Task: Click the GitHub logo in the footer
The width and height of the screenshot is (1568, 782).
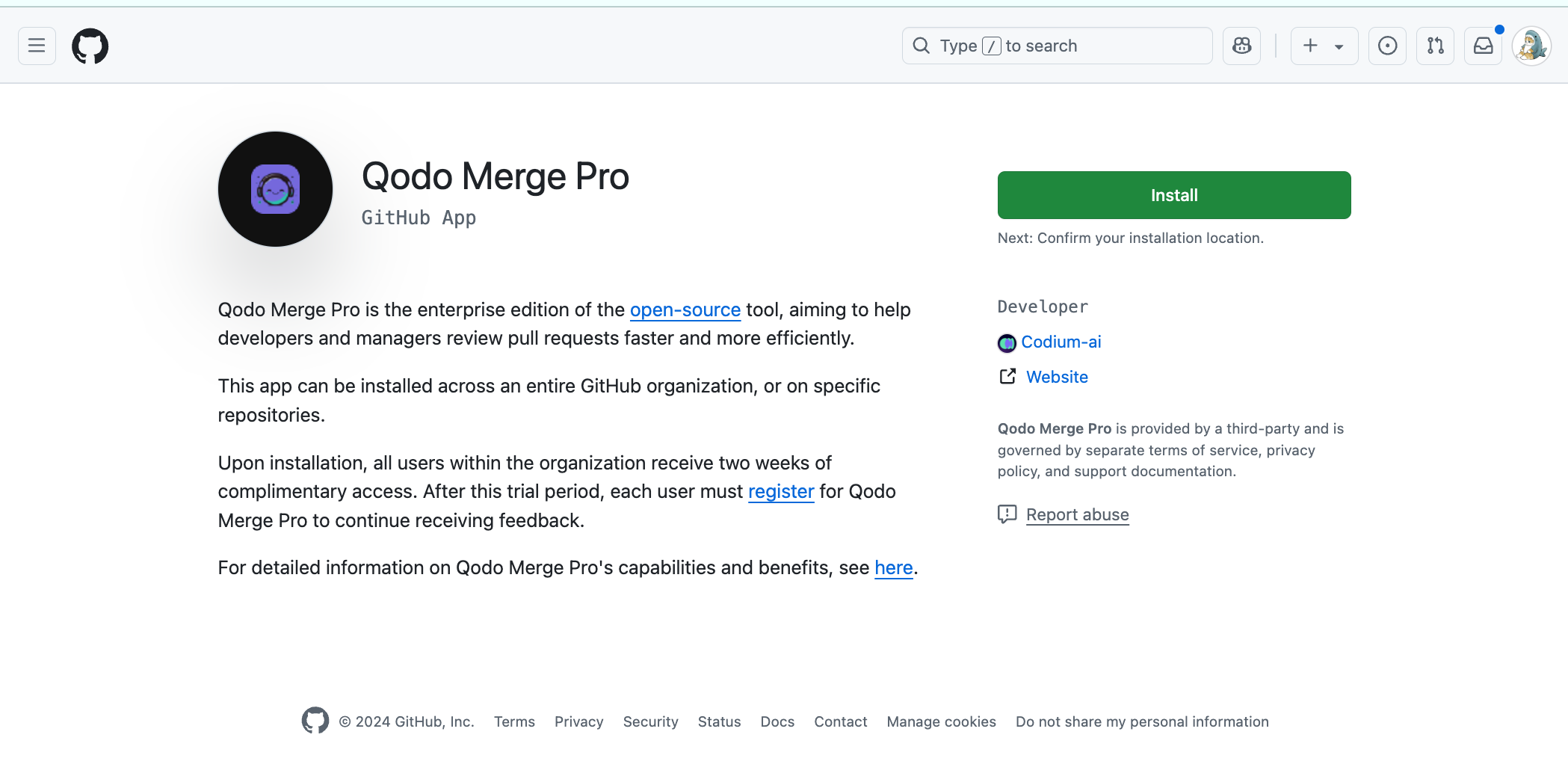Action: (x=315, y=721)
